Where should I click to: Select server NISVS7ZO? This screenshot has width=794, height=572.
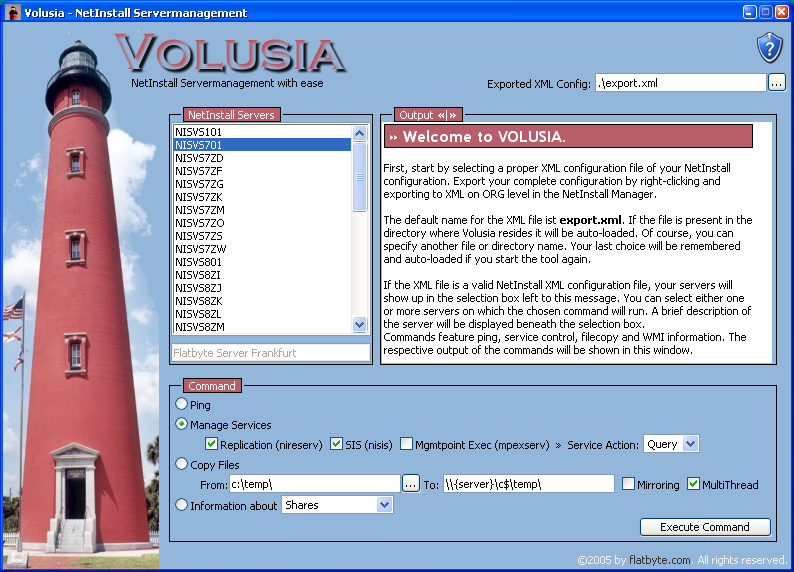[262, 223]
